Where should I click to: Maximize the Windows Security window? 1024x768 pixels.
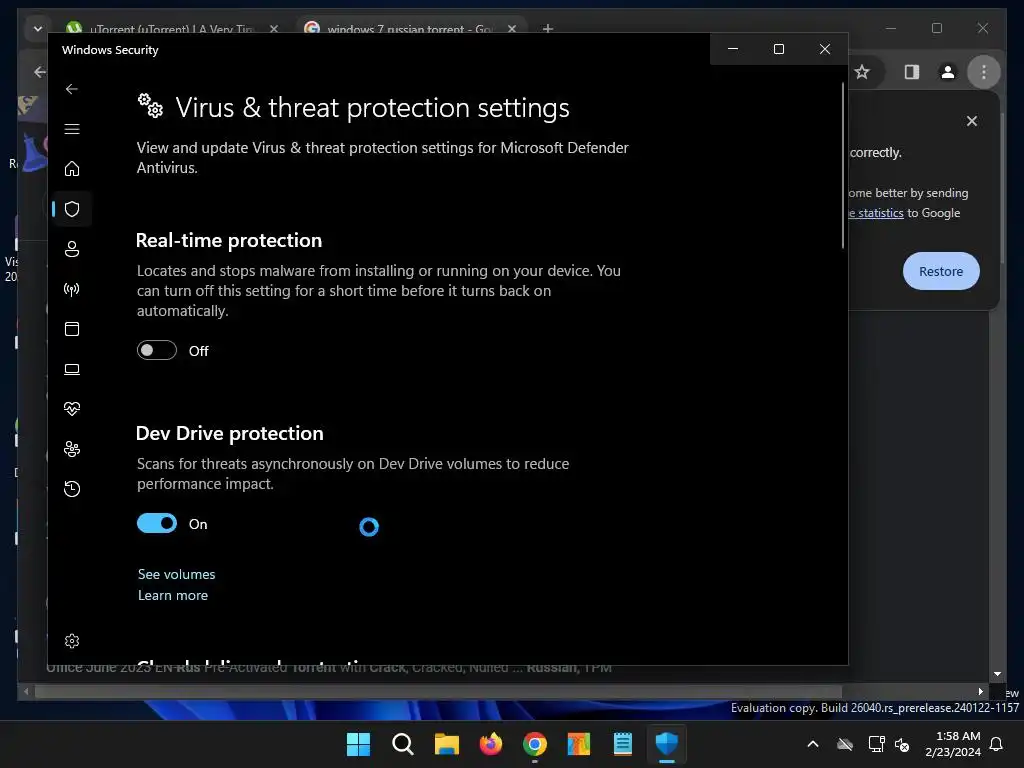[x=778, y=49]
